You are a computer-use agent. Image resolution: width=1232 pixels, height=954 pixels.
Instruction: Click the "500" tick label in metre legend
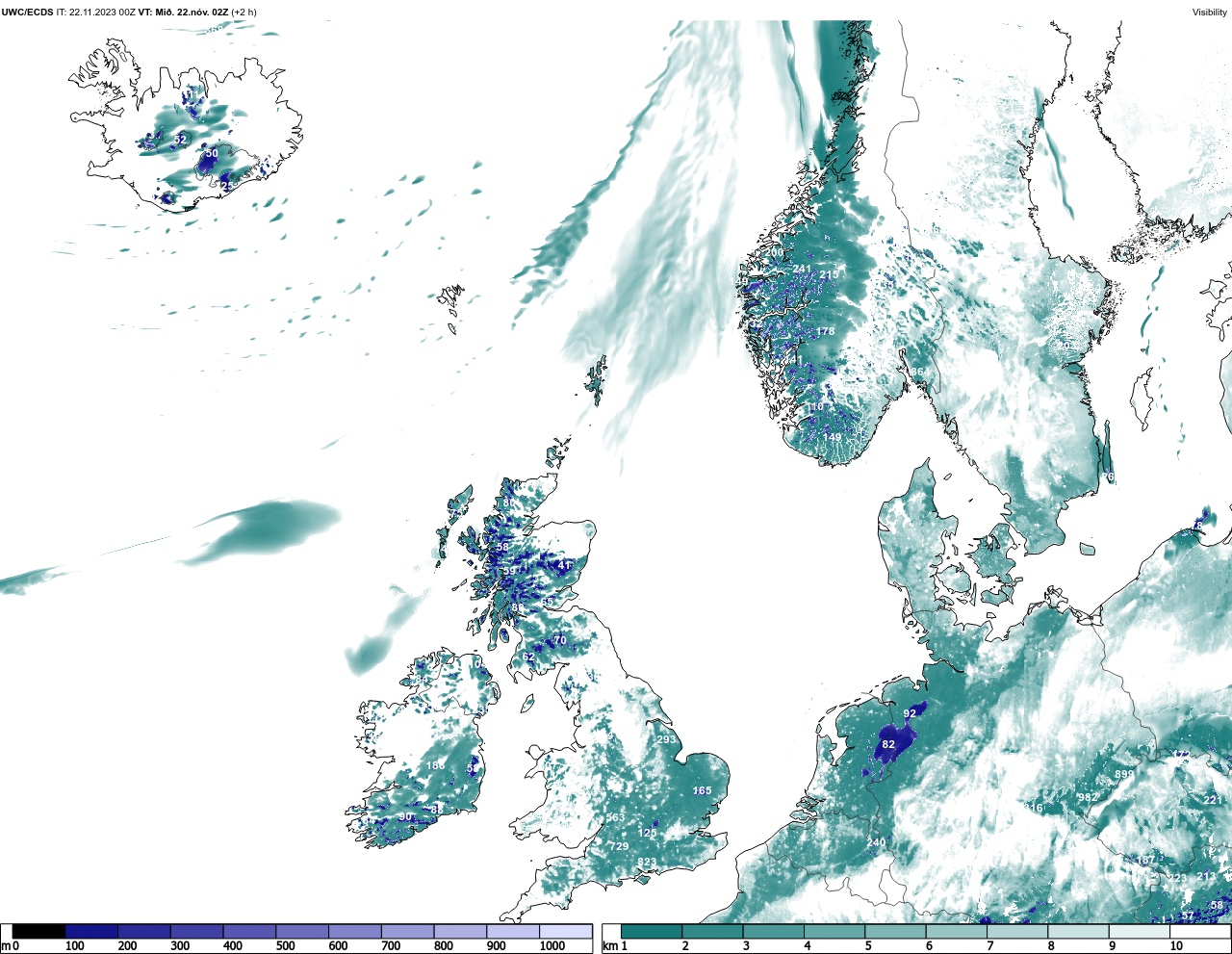pos(285,946)
